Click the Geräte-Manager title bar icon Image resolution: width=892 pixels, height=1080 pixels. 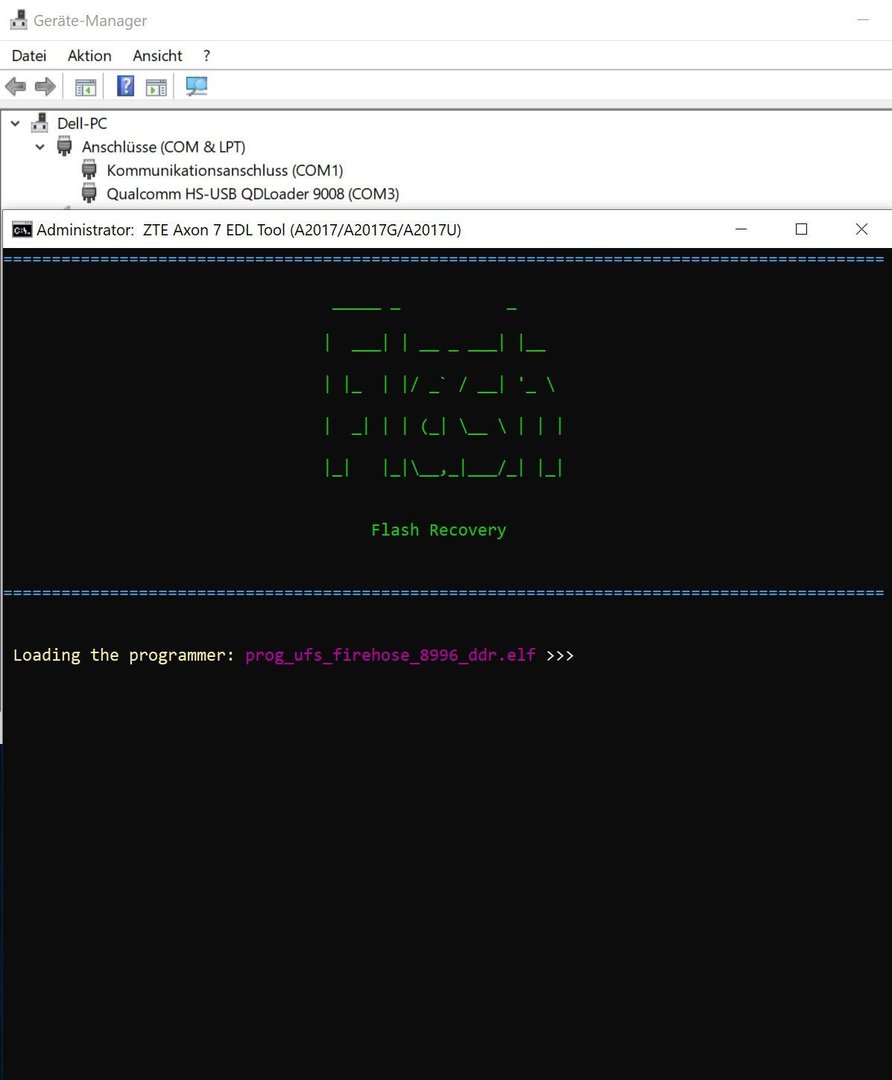coord(19,21)
